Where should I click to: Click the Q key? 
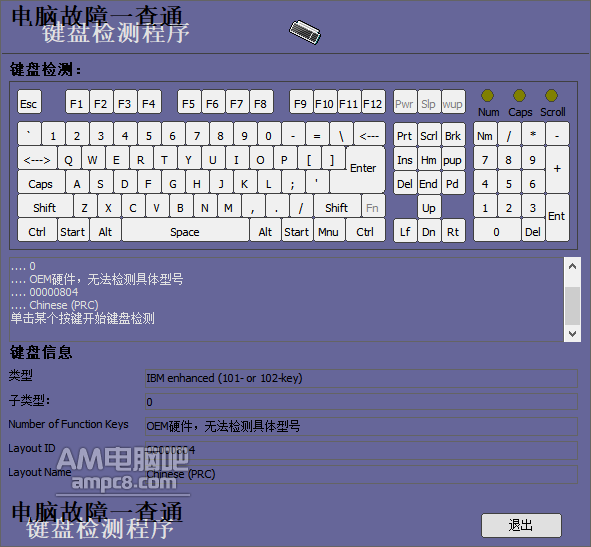pyautogui.click(x=69, y=158)
